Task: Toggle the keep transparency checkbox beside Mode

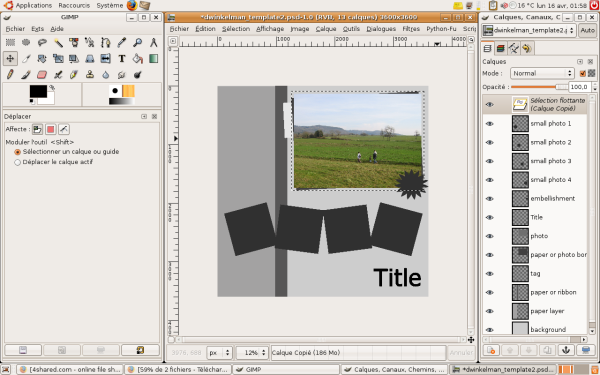Action: tap(583, 73)
